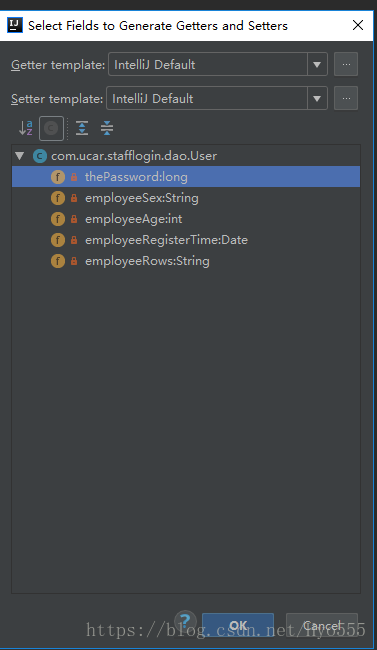Click field icon beside employeeSex

[x=58, y=198]
